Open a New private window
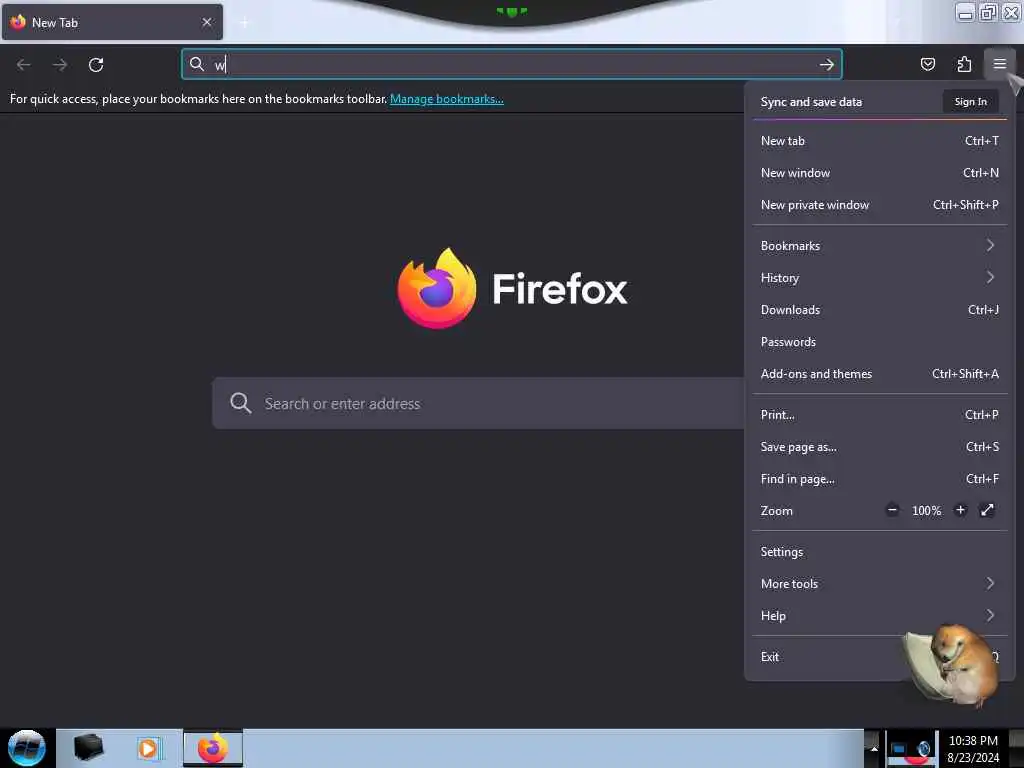This screenshot has height=768, width=1024. click(880, 204)
